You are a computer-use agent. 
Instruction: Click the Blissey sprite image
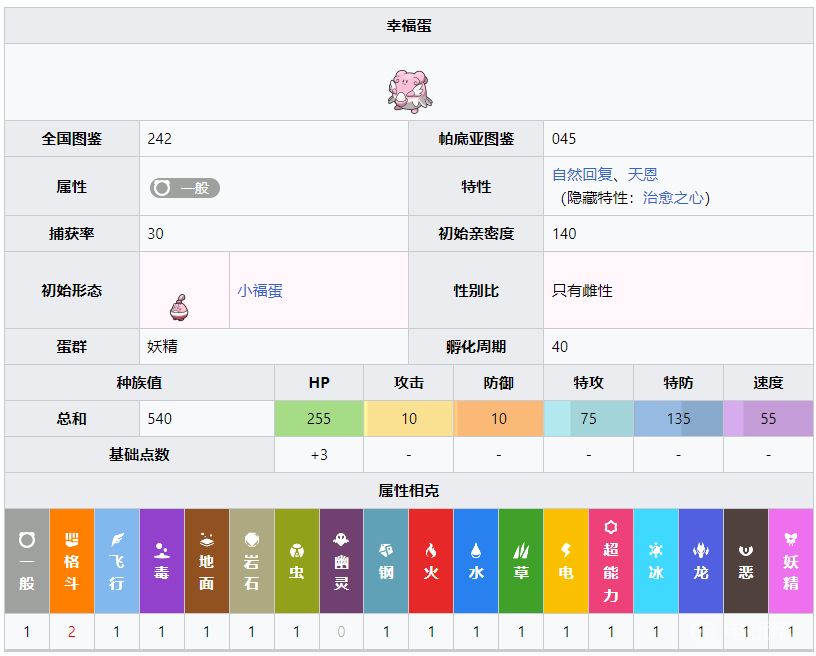pyautogui.click(x=410, y=91)
